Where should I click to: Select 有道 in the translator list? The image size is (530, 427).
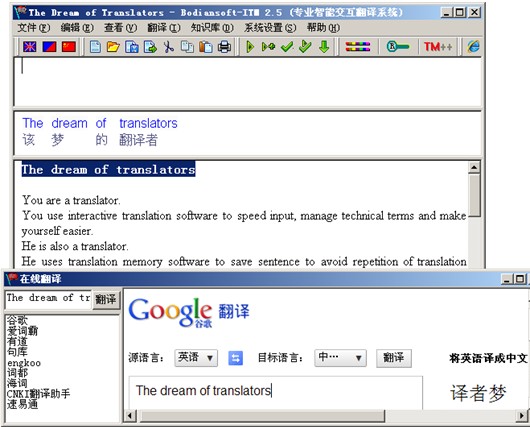tap(17, 341)
